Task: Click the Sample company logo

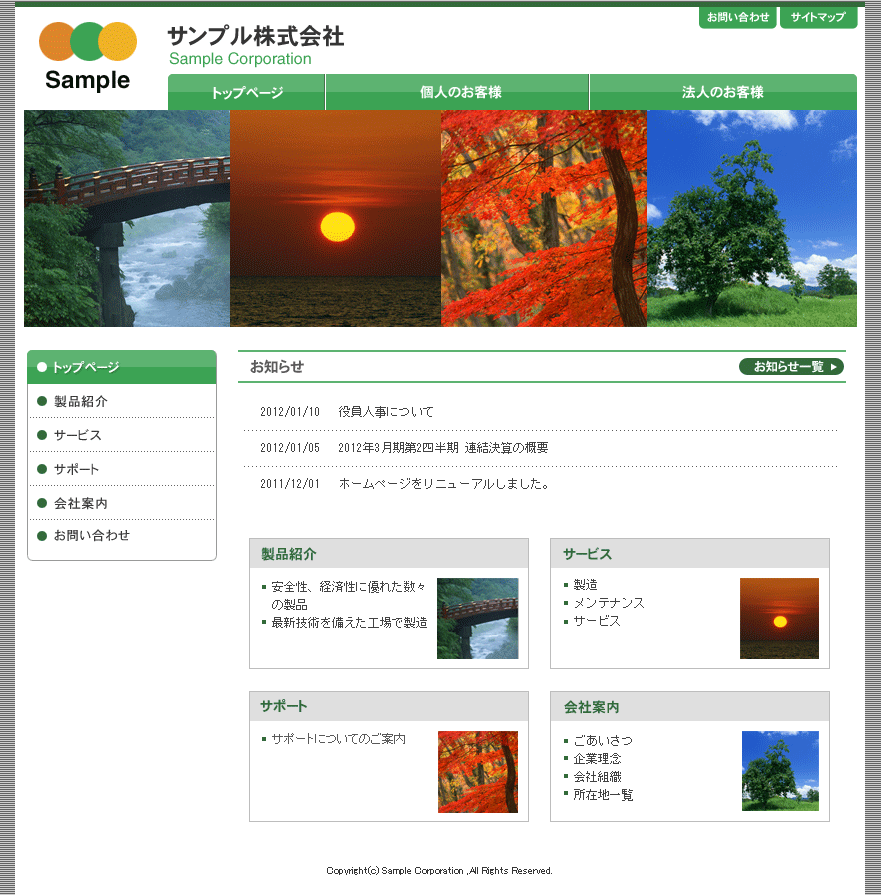Action: [x=87, y=57]
